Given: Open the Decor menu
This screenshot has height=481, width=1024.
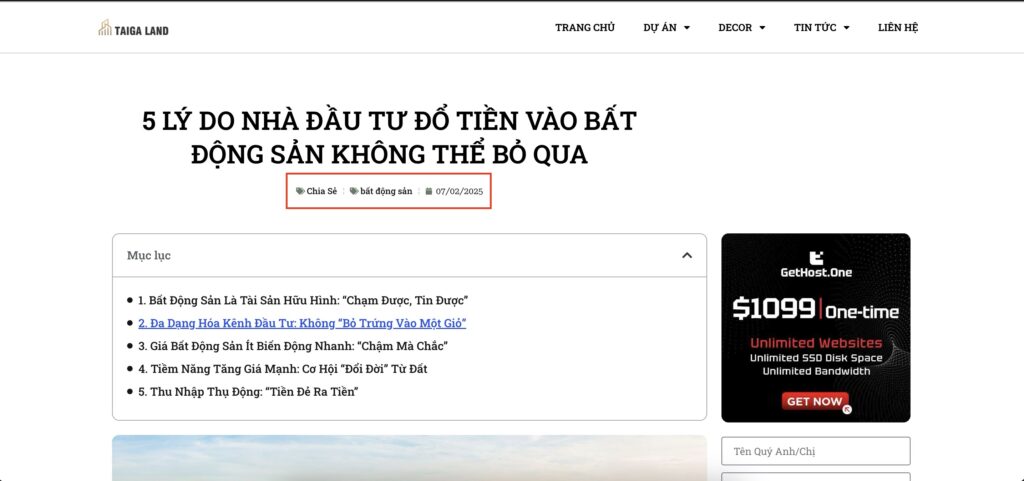Looking at the screenshot, I should pyautogui.click(x=735, y=27).
